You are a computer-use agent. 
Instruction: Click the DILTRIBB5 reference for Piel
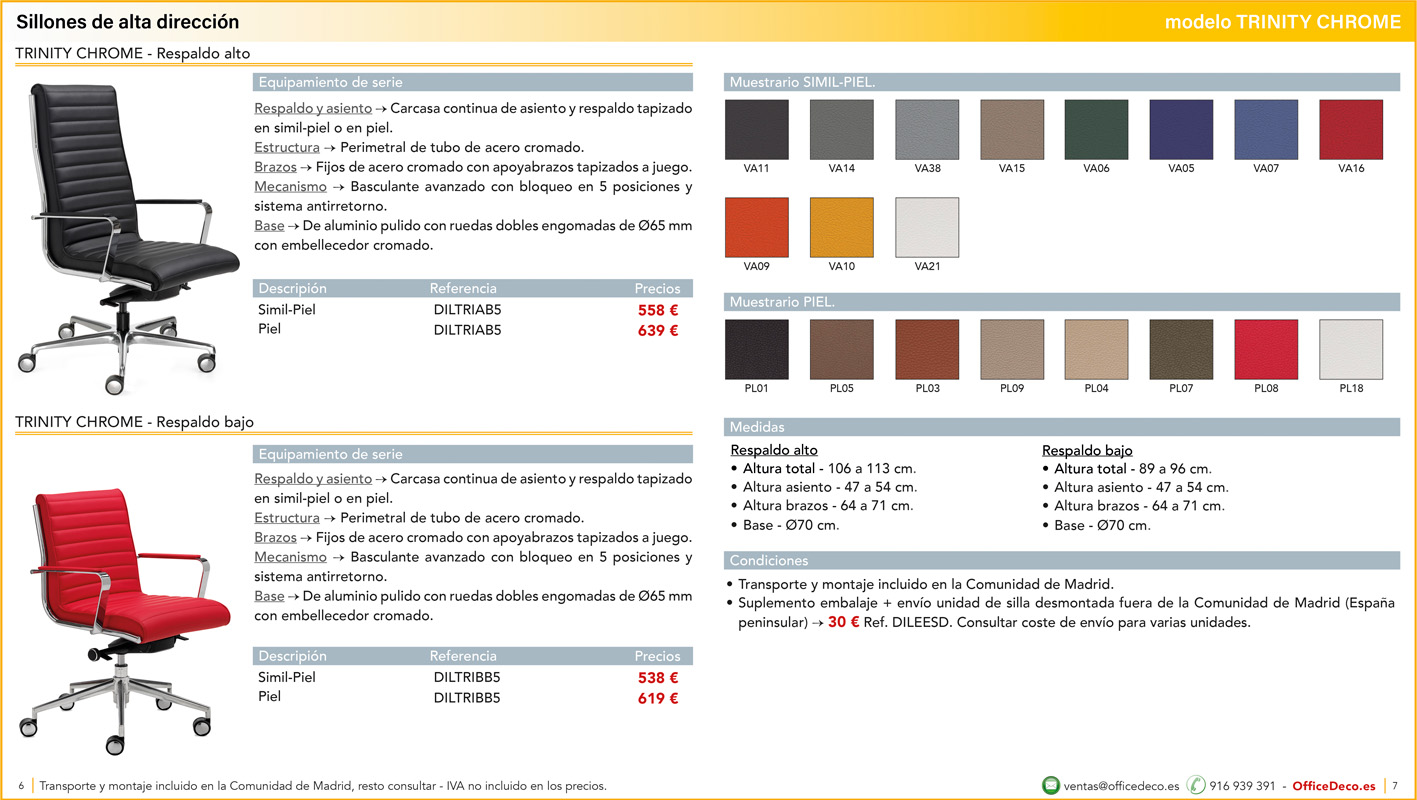pyautogui.click(x=467, y=698)
